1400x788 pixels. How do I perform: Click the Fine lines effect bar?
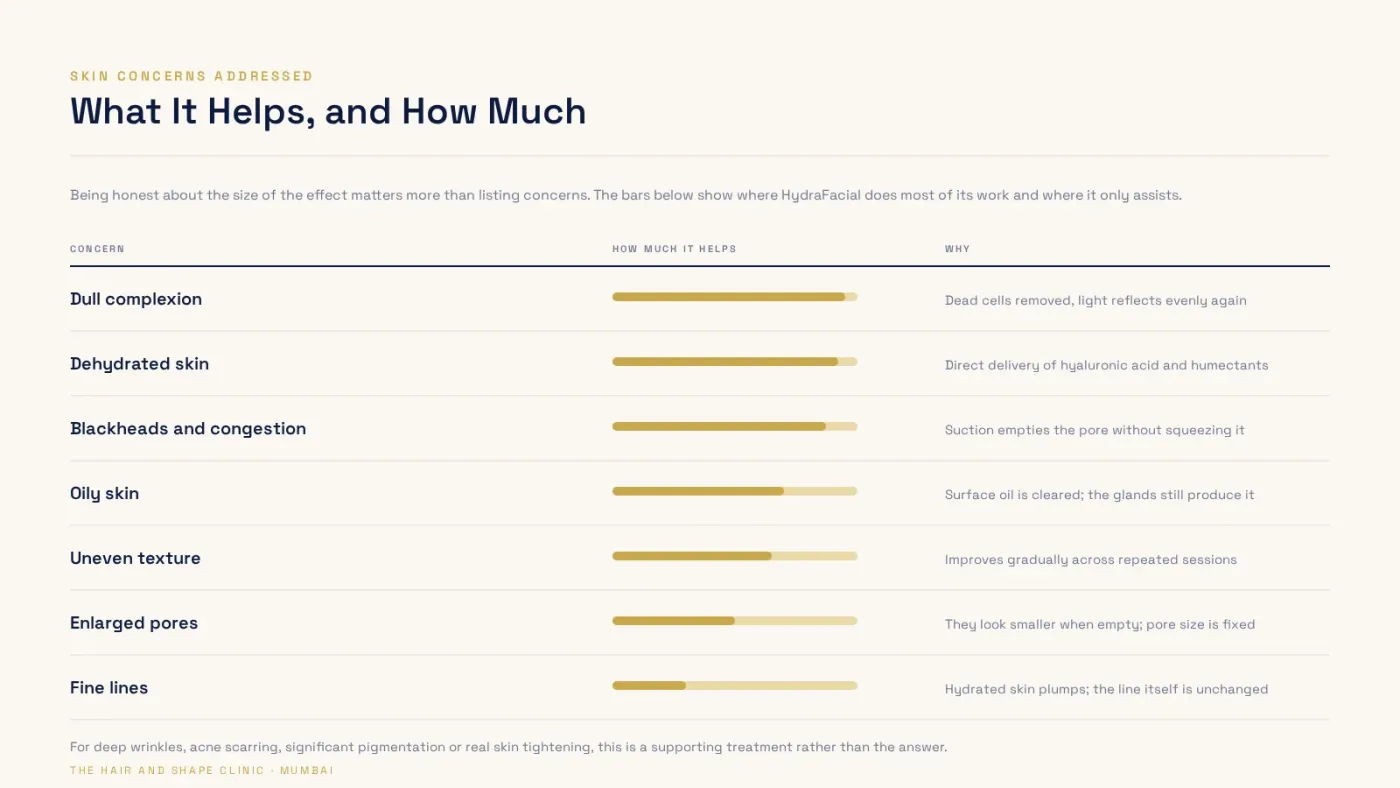[735, 685]
